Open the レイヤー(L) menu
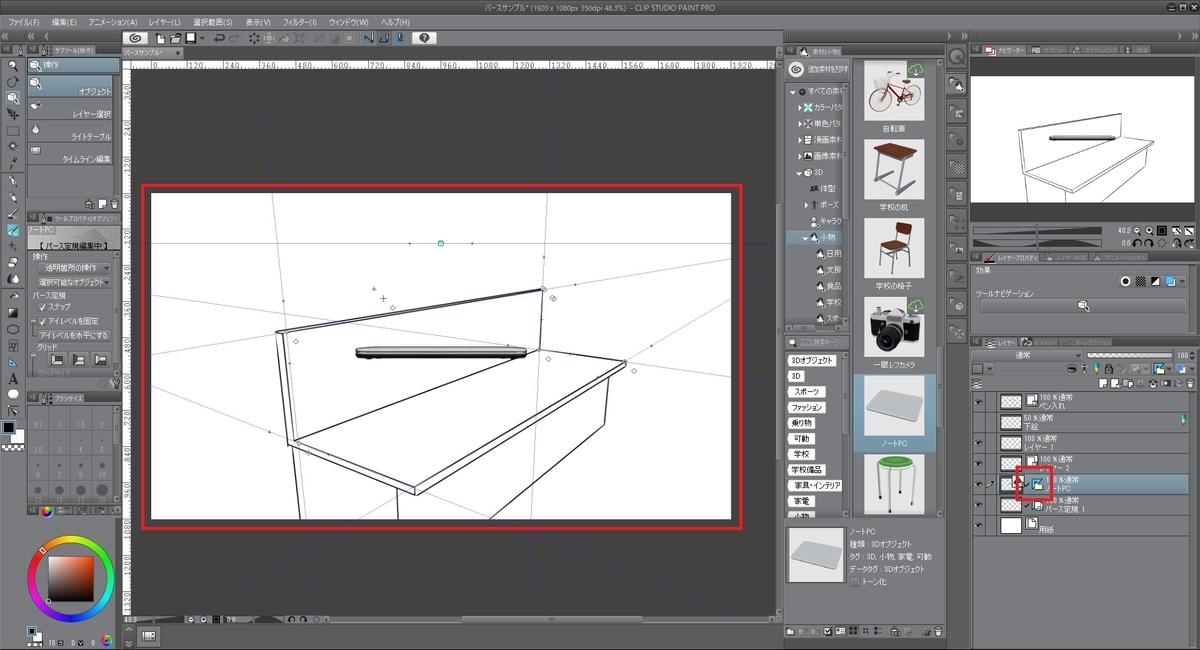The height and width of the screenshot is (650, 1200). pos(163,21)
